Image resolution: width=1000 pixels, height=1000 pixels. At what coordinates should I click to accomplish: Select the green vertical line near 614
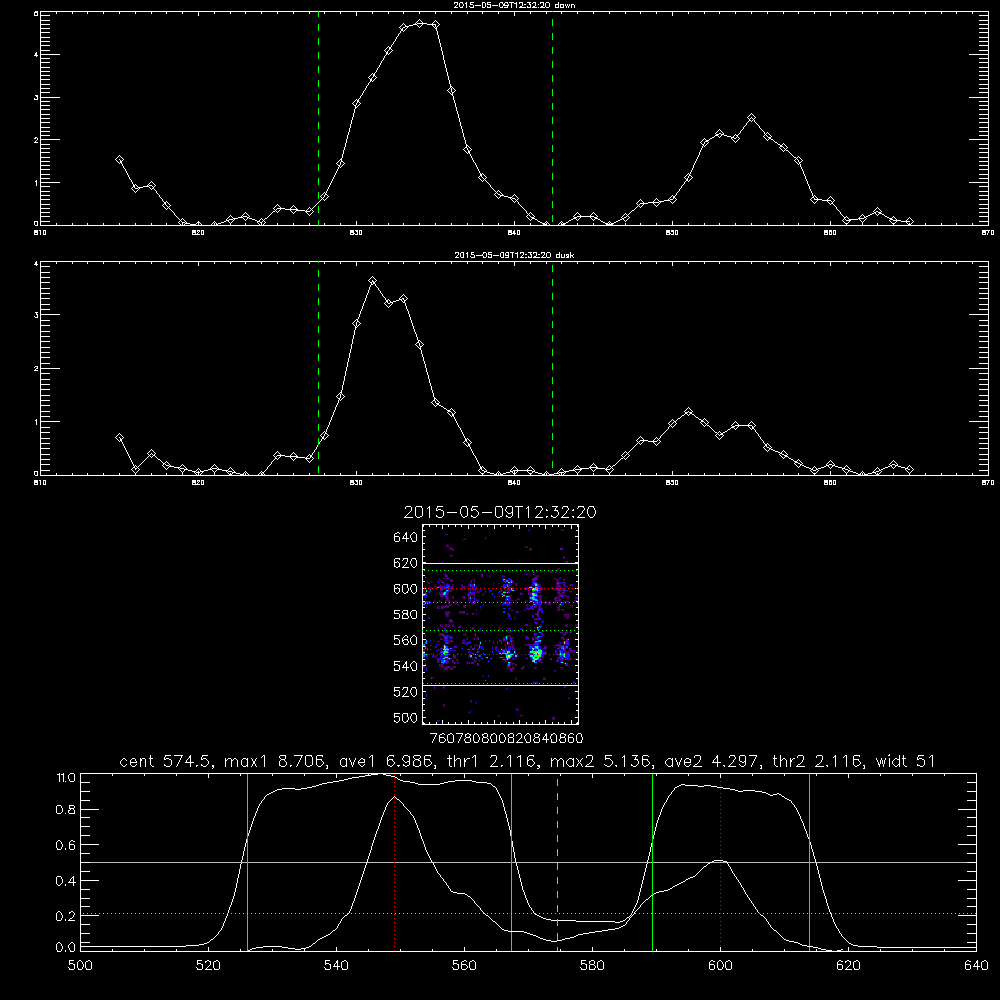(809, 862)
